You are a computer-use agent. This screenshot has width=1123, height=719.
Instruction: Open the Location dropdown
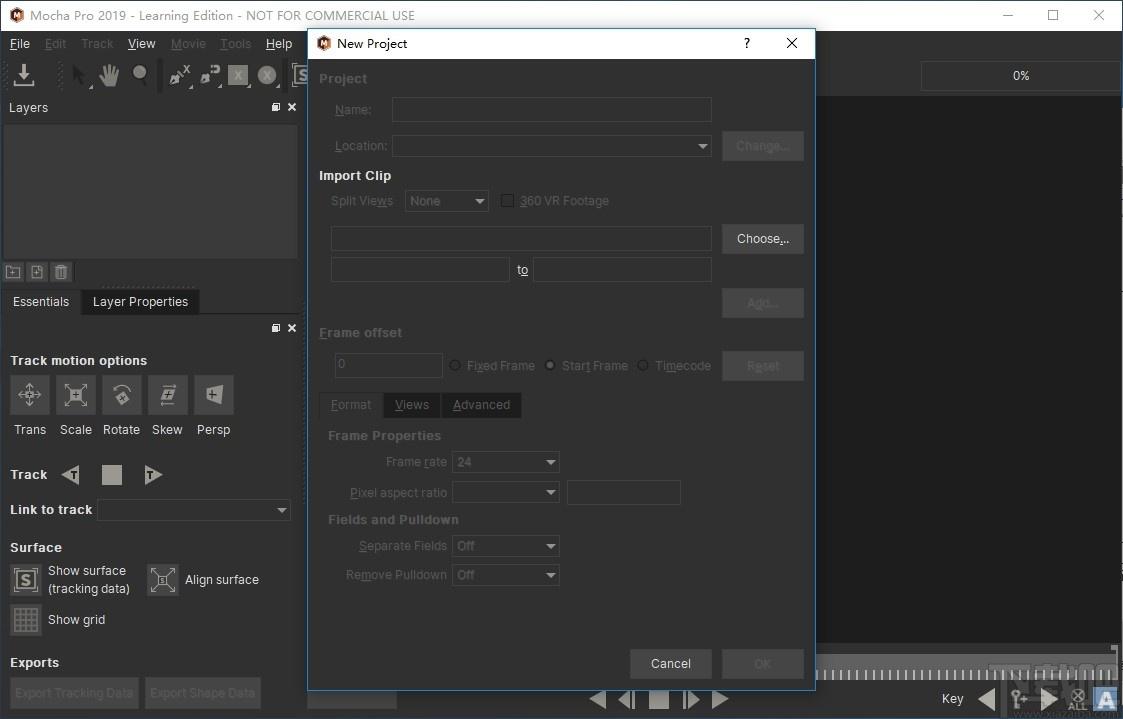[x=551, y=146]
